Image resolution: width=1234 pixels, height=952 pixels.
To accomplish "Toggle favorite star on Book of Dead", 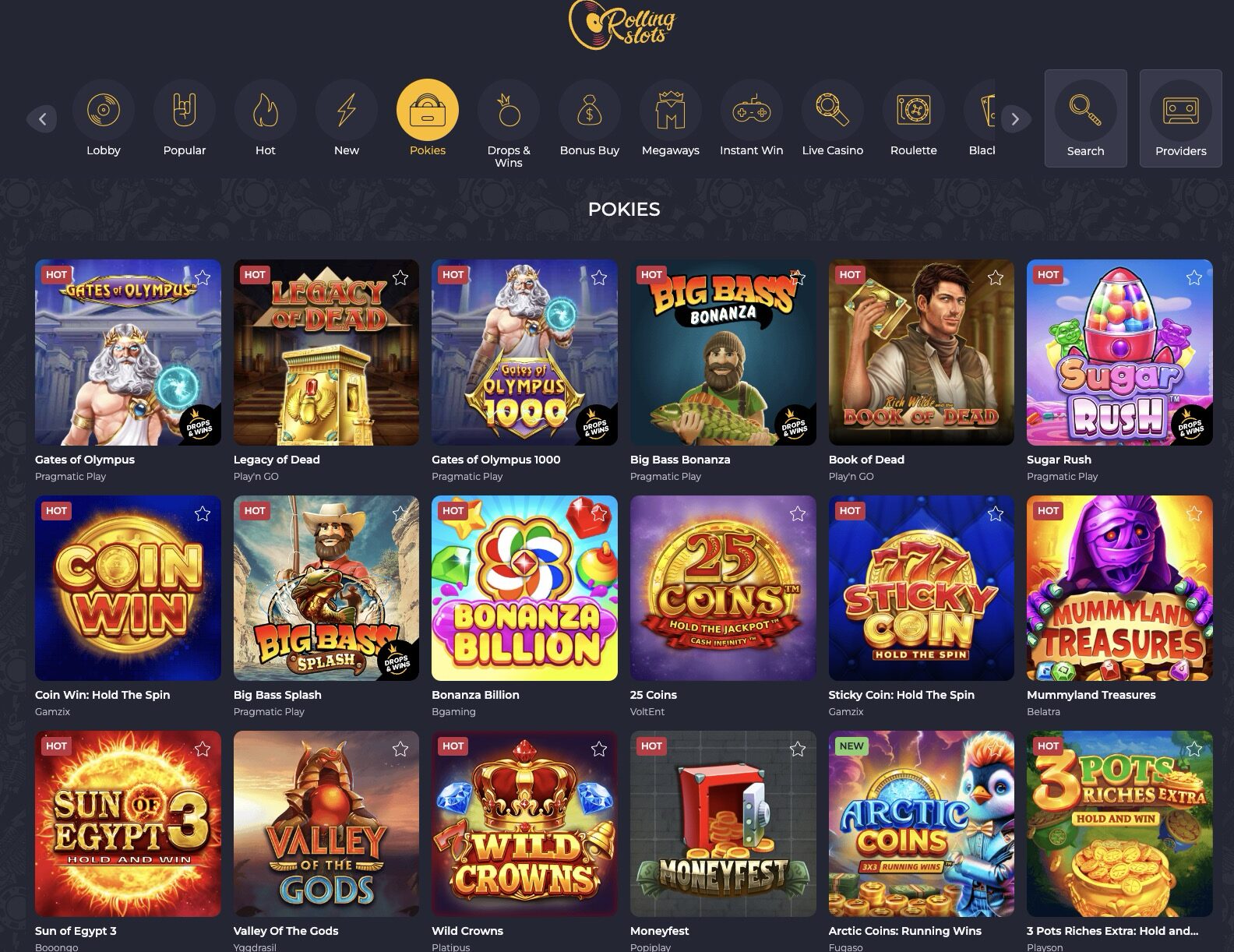I will tap(996, 277).
